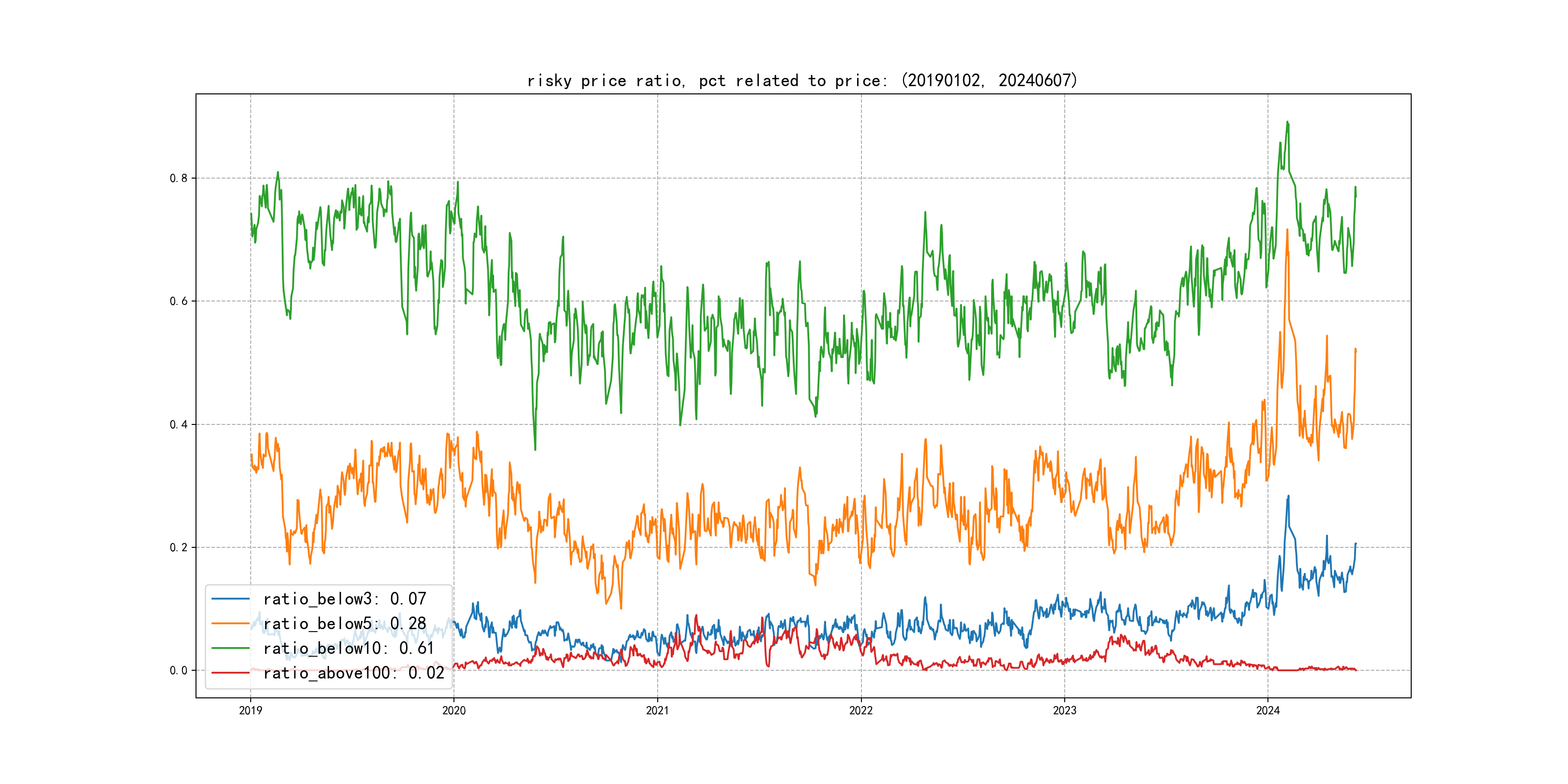Screen dimensions: 1568x784
Task: Click the blue legend line swatch
Action: tap(230, 599)
